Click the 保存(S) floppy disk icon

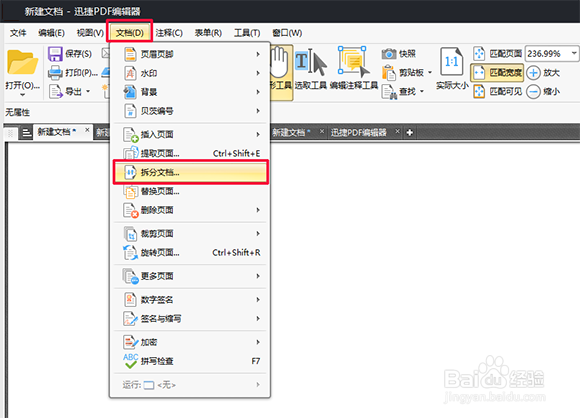tap(55, 54)
